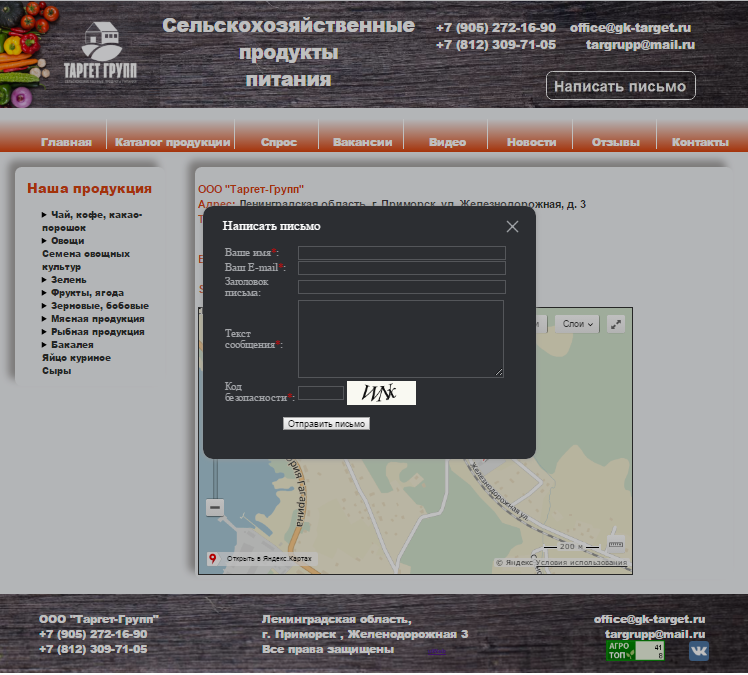Click the Наша продукция heading

[89, 188]
